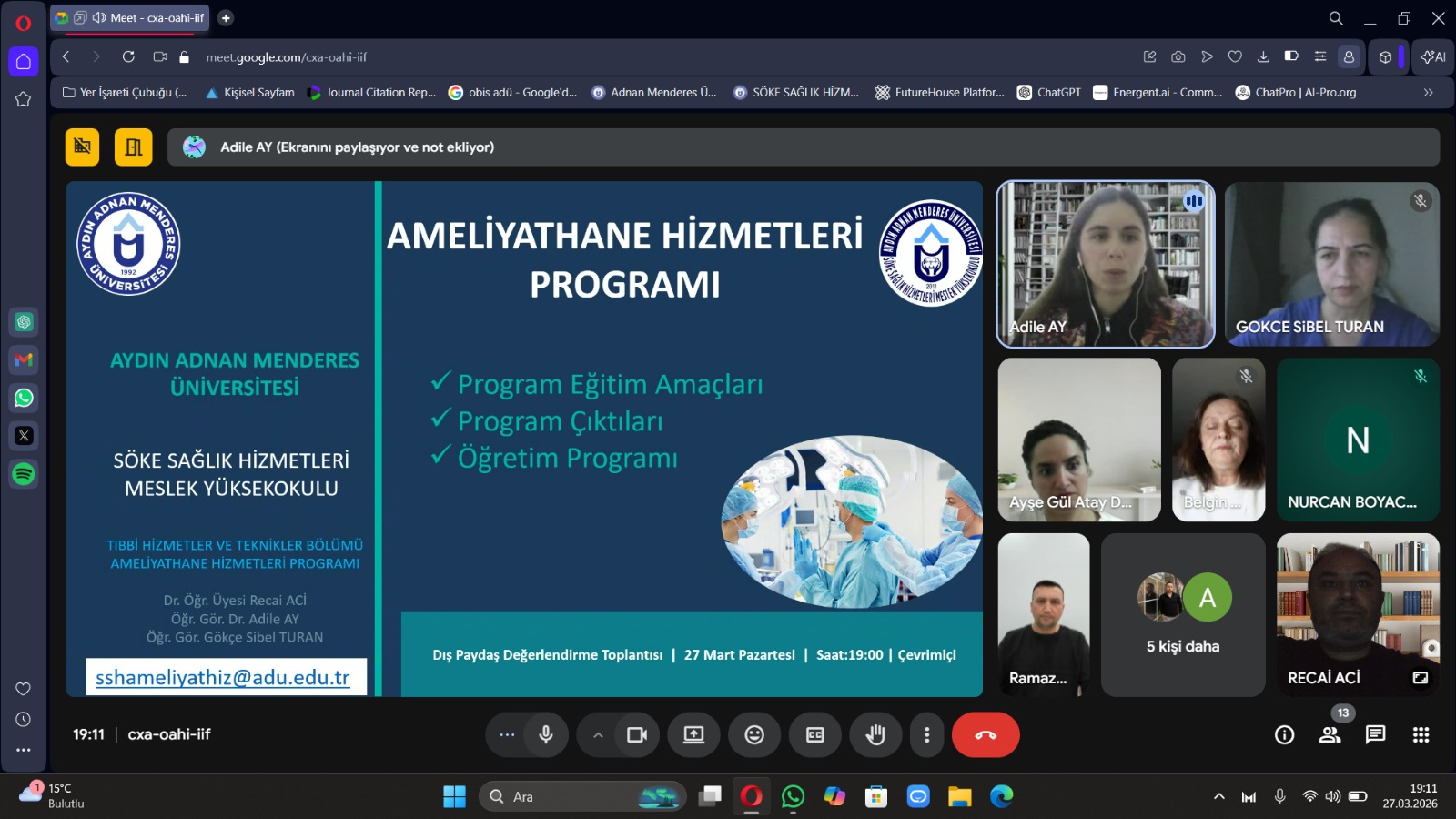Viewport: 1456px width, 819px height.
Task: Expand hidden bookmarks with double chevron
Action: coord(1428,93)
